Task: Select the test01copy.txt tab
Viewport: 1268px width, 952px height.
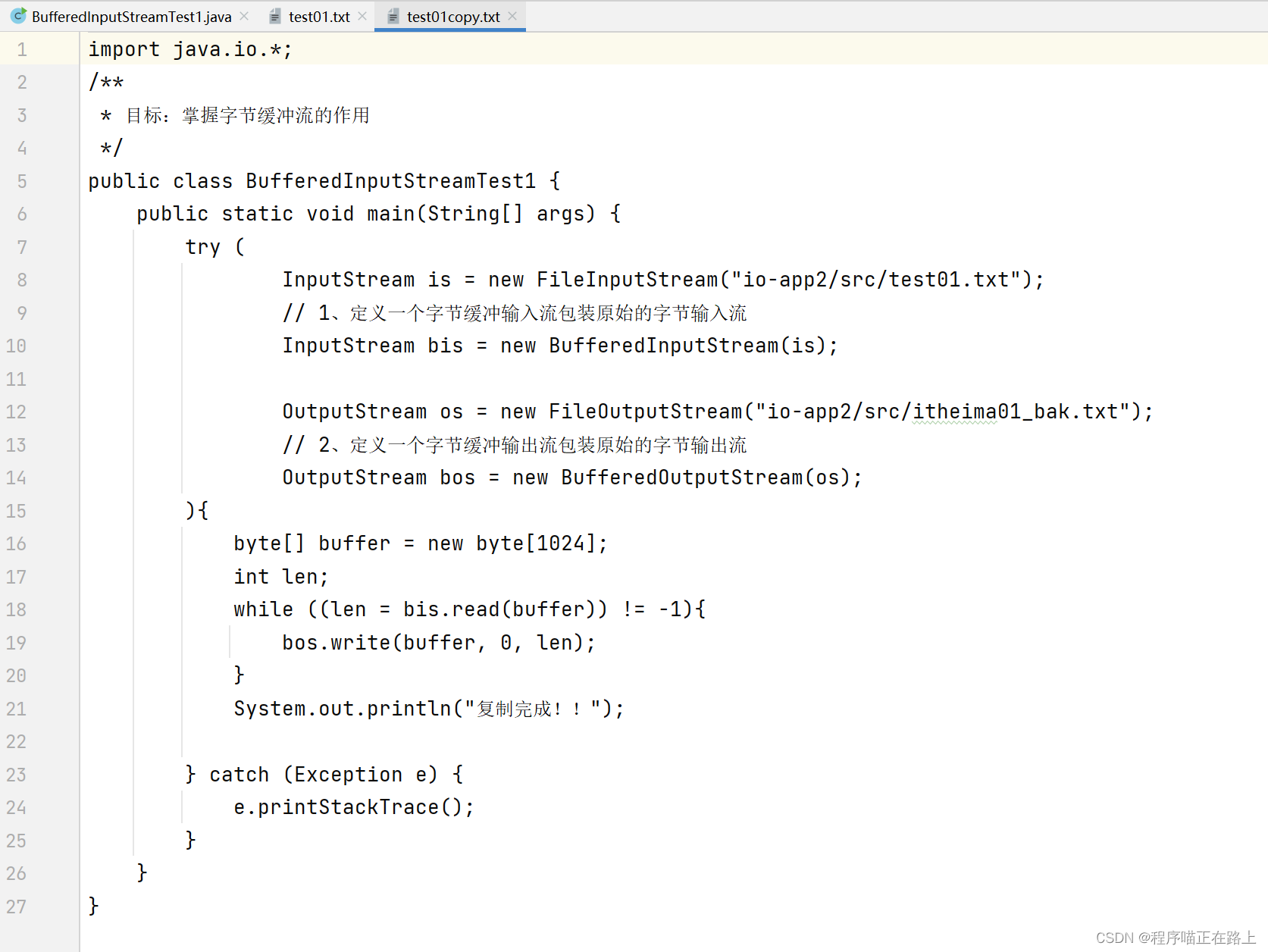Action: (453, 17)
